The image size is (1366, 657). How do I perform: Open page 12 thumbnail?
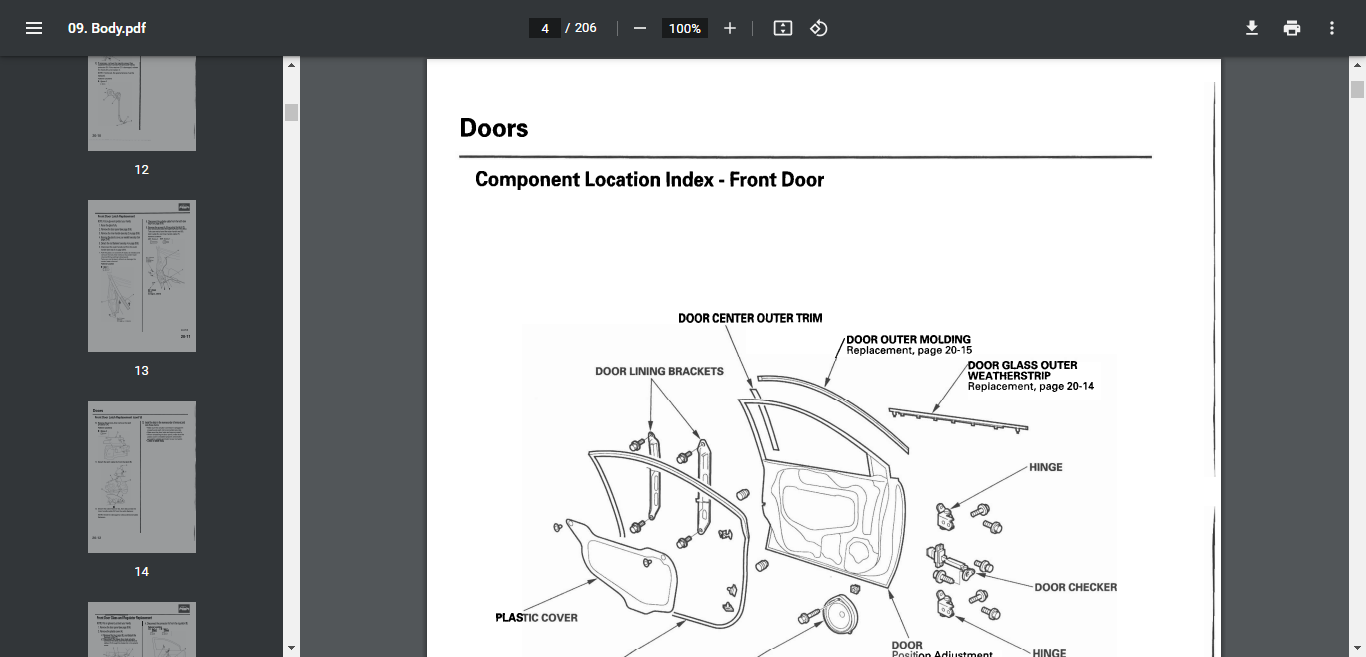(x=142, y=103)
